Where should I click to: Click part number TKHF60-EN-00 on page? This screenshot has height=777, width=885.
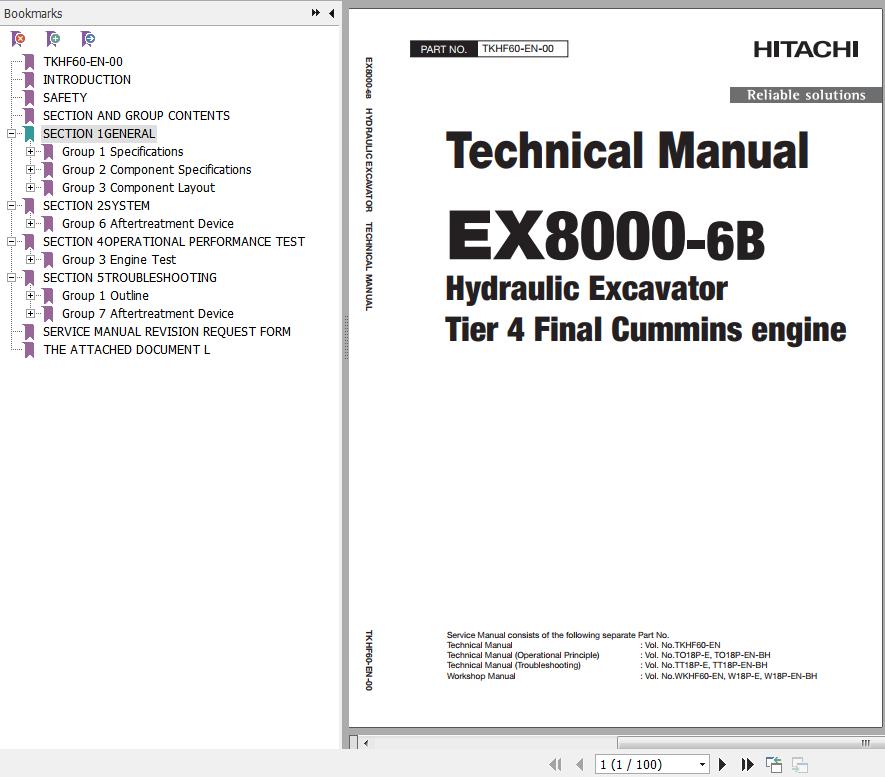(518, 49)
